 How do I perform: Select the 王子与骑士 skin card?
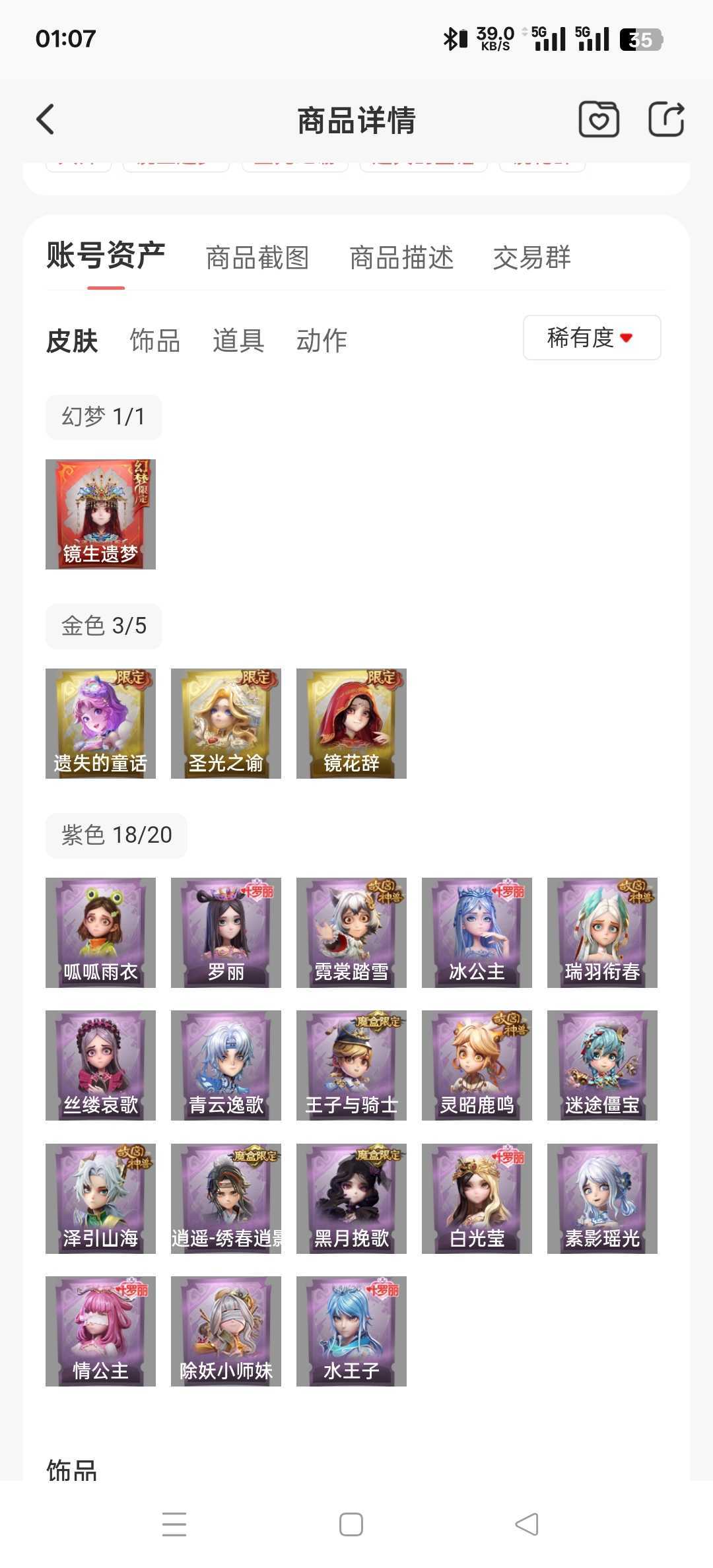pyautogui.click(x=351, y=1065)
